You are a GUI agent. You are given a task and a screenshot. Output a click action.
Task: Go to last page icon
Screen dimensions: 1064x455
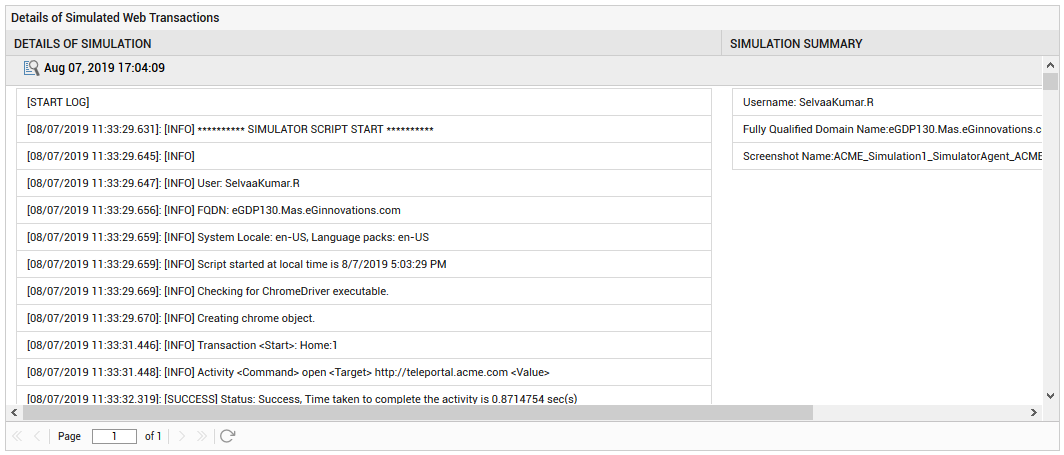[202, 436]
